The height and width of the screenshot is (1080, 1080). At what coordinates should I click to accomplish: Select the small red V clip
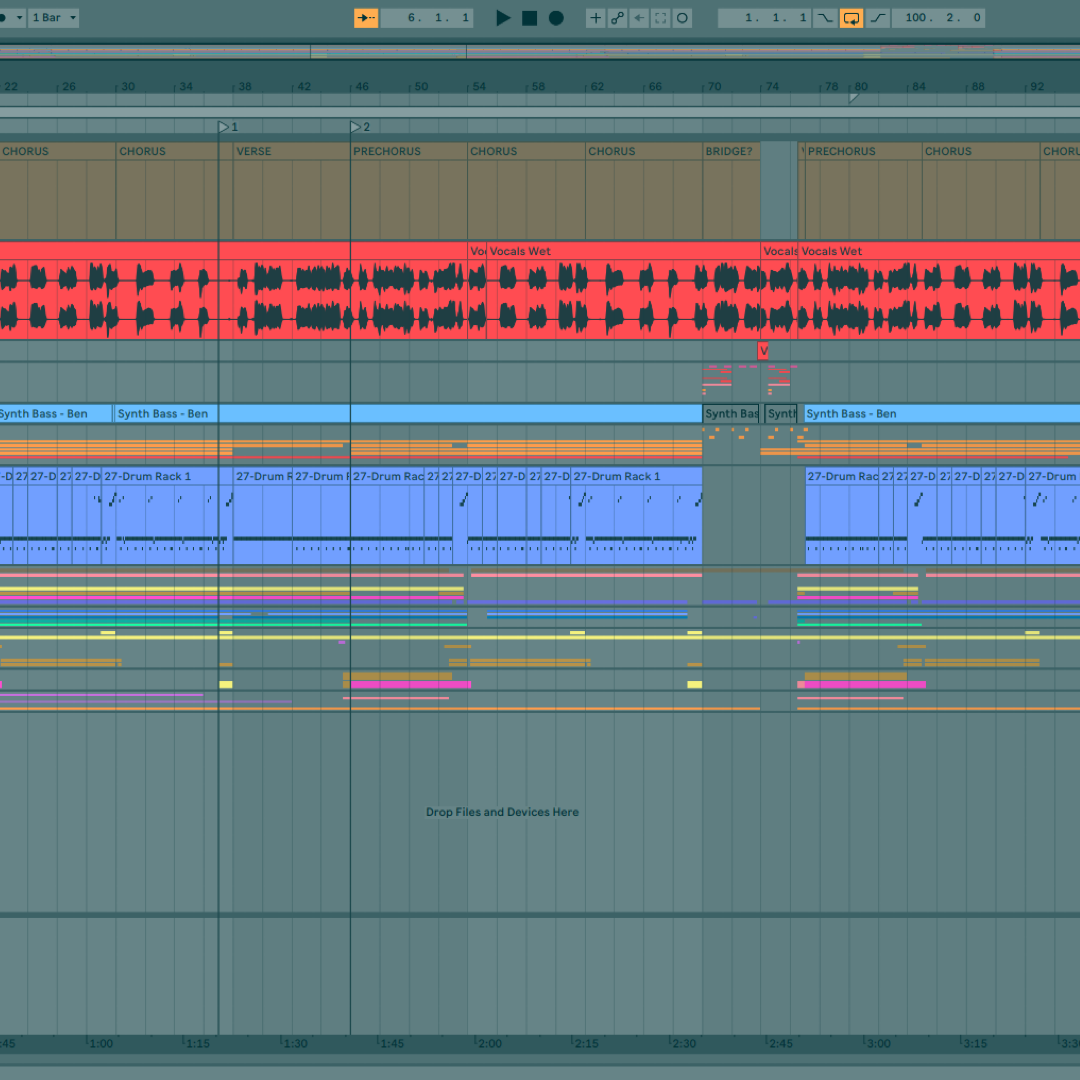762,351
